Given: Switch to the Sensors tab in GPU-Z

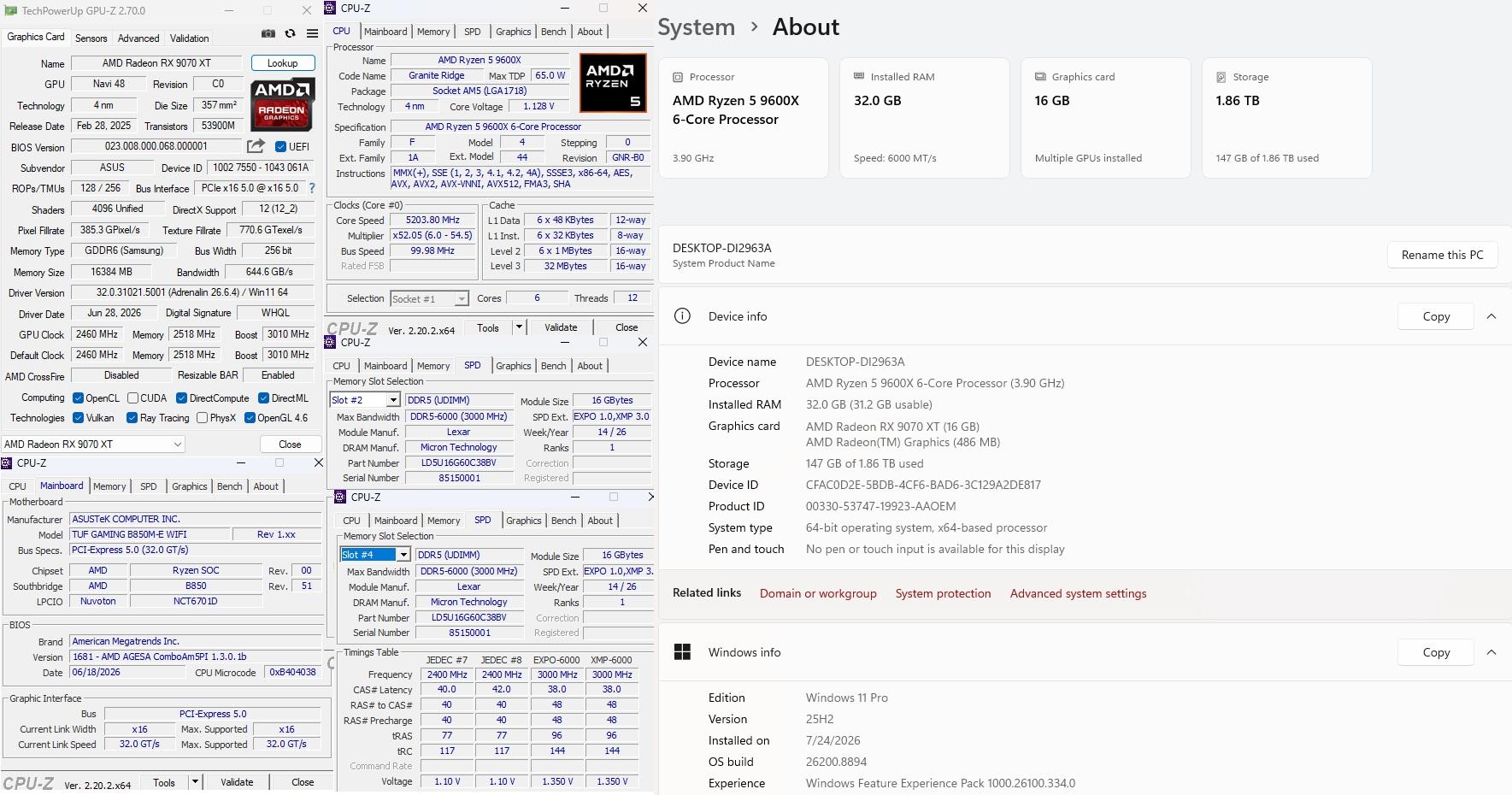Looking at the screenshot, I should (91, 38).
